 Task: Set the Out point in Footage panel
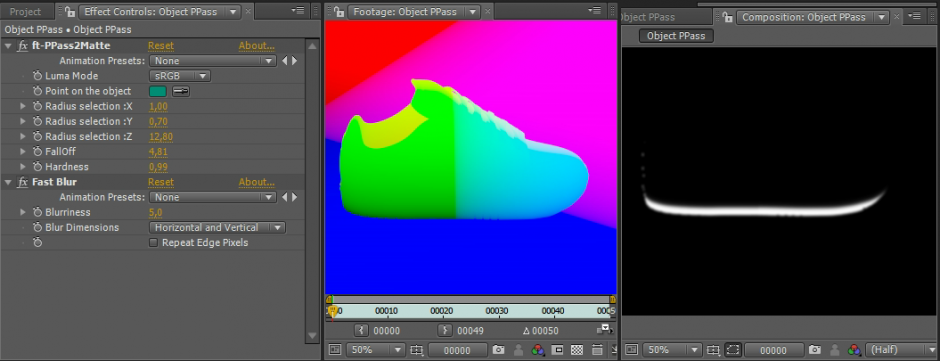pyautogui.click(x=445, y=330)
